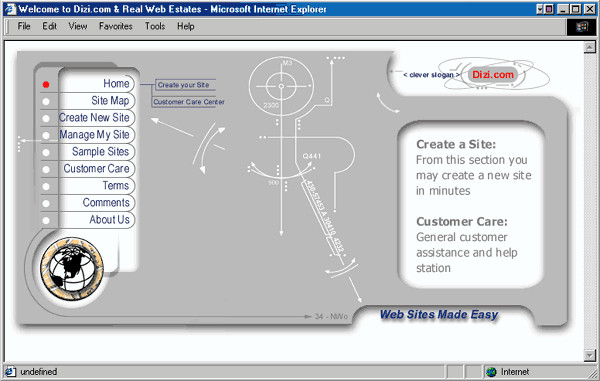Screen dimensions: 600x381
Task: Click the Windows flag throbber icon
Action: point(581,26)
